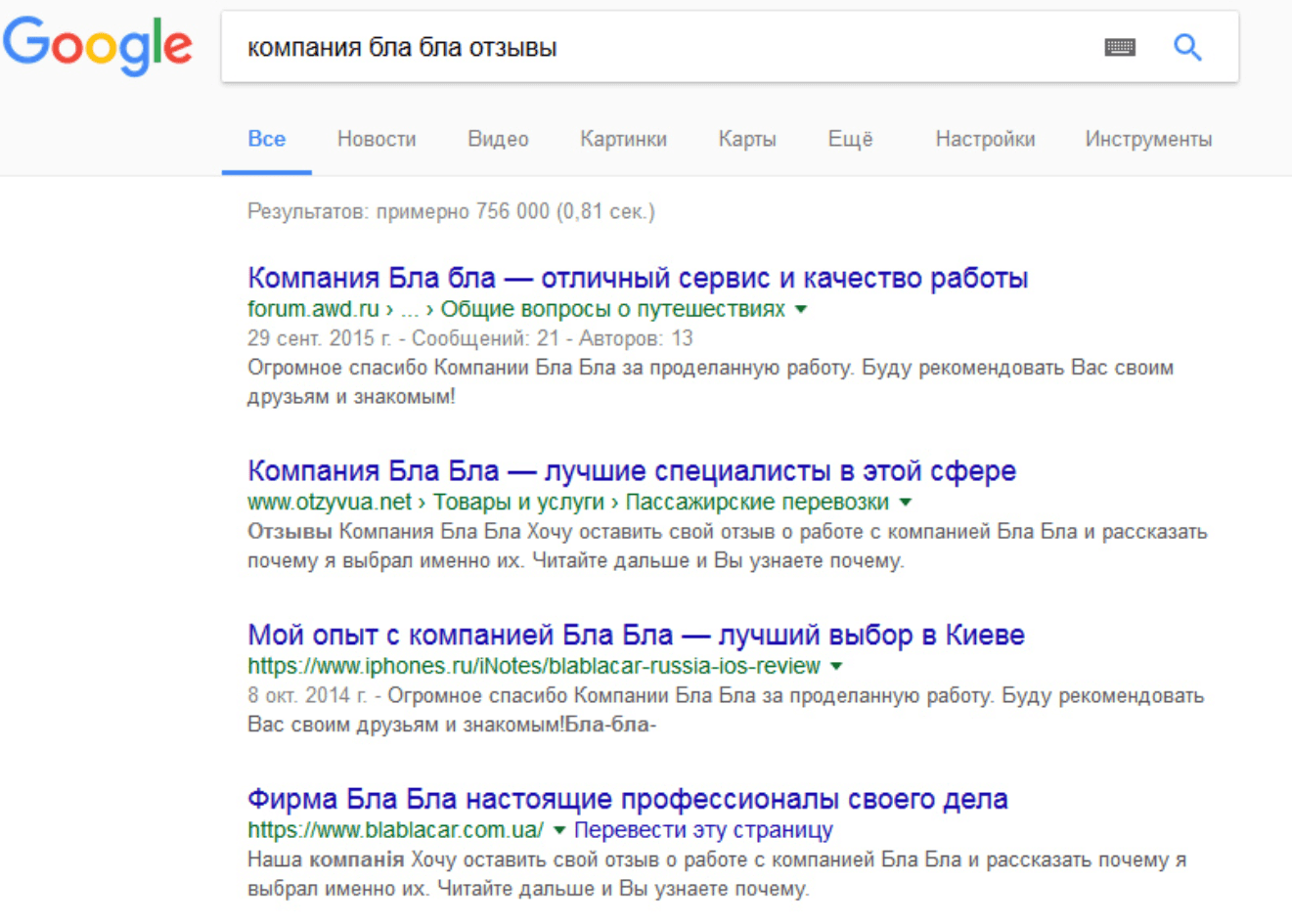This screenshot has height=924, width=1292.
Task: Open the Карты tab
Action: point(747,139)
